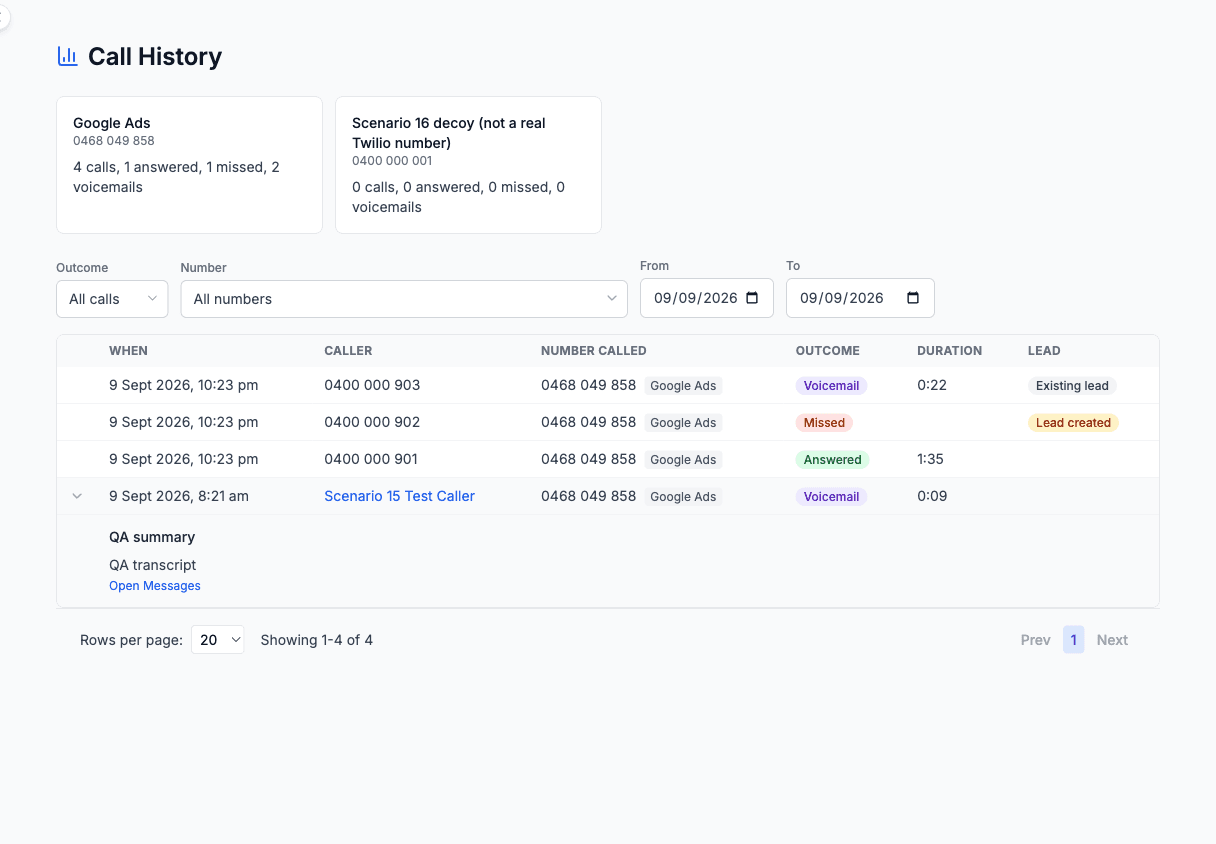Click caller 0400 000 902
The image size is (1216, 844).
click(372, 422)
